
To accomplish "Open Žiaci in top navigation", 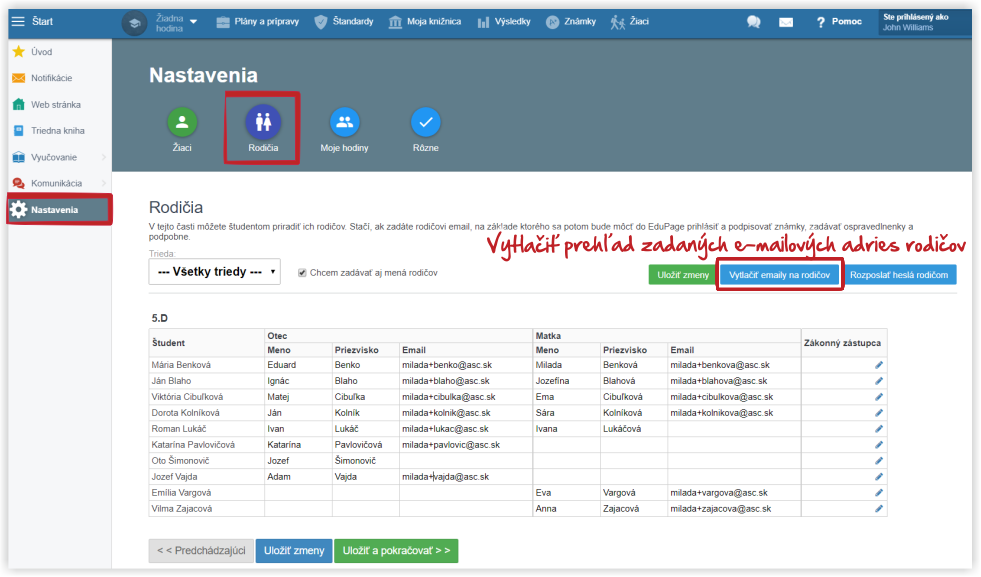I will [x=630, y=22].
